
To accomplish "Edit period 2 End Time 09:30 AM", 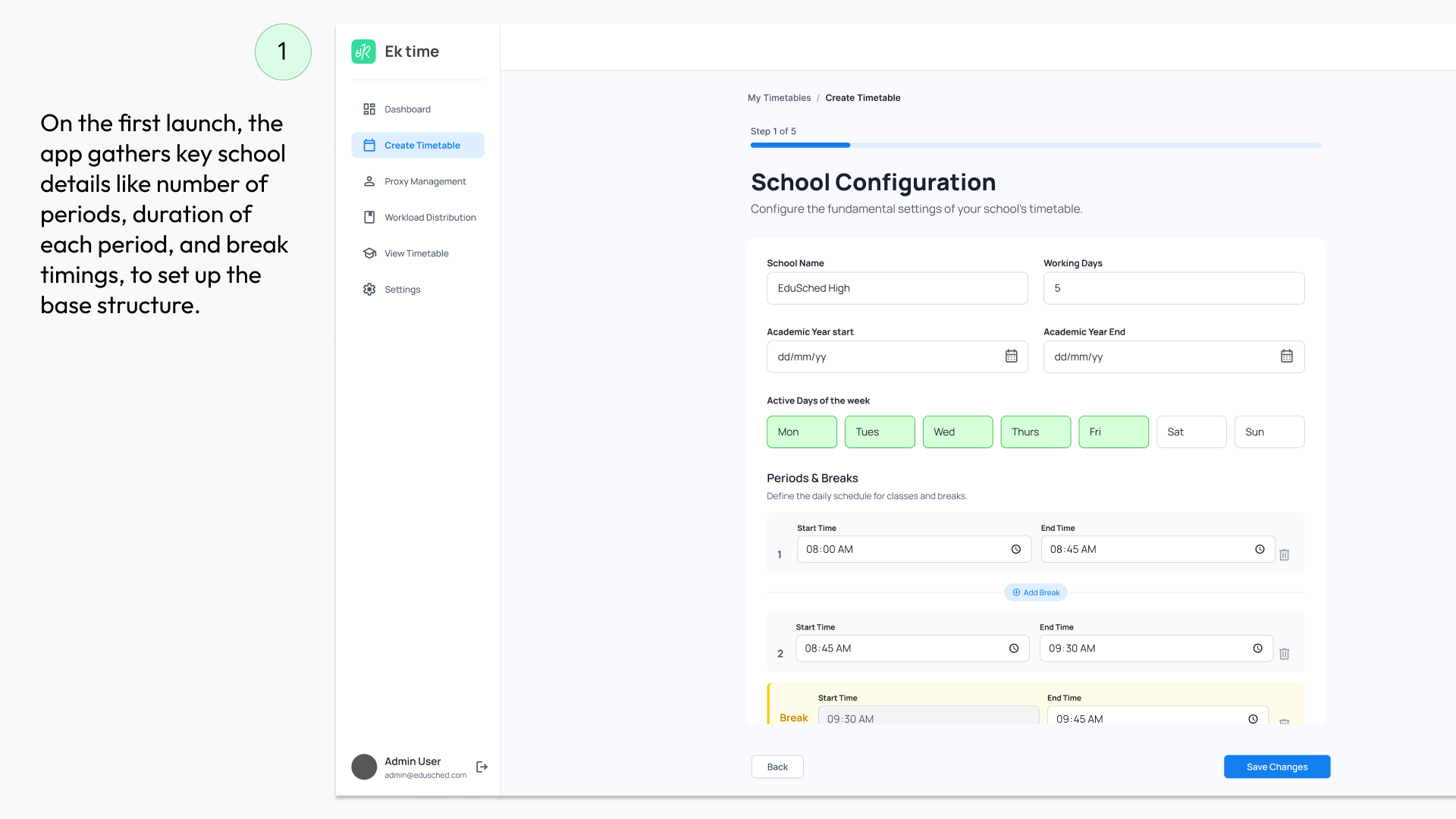I will (1156, 648).
